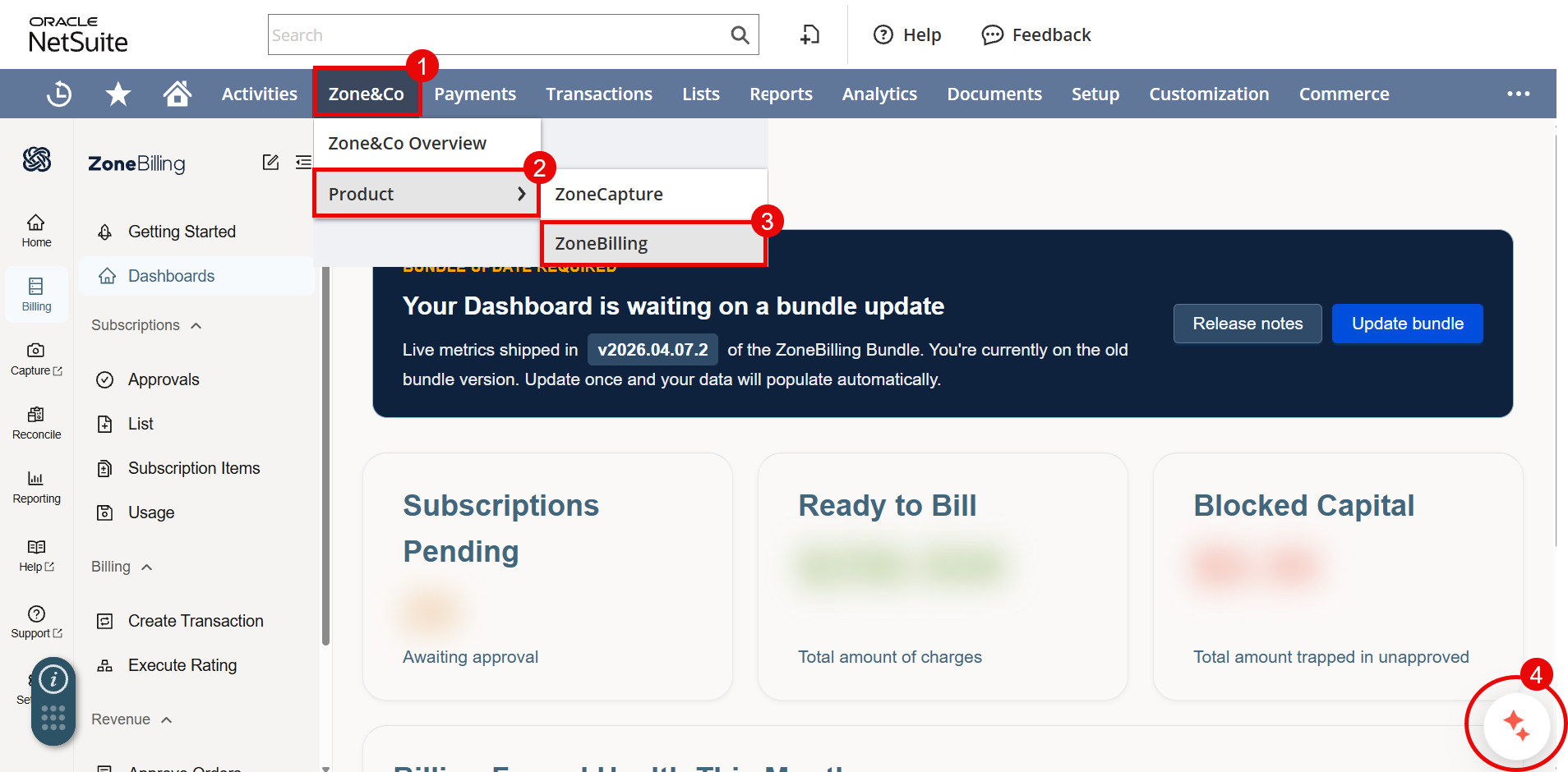Open the Recent Records clock icon
This screenshot has width=1568, height=772.
(x=59, y=94)
